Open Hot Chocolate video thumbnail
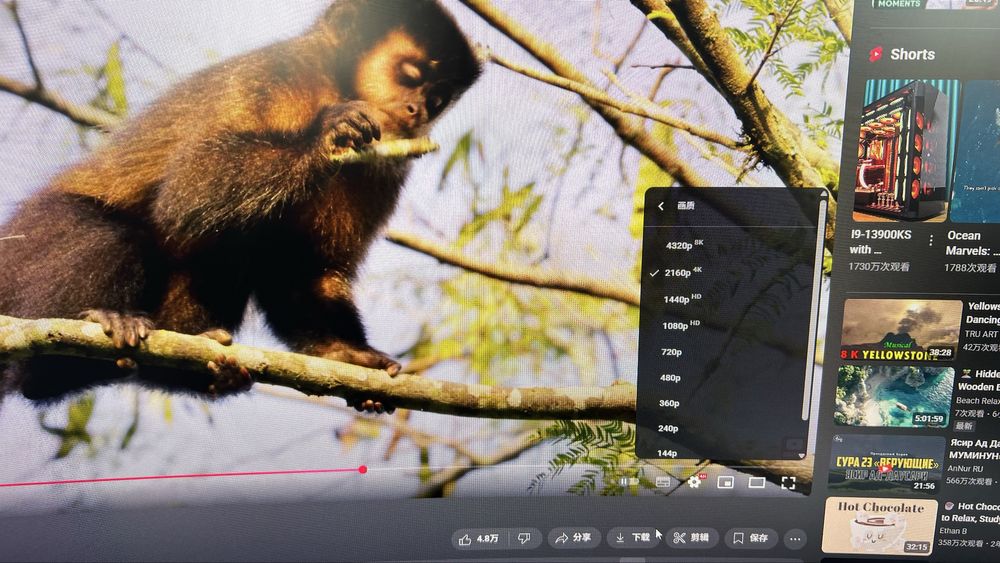The image size is (1000, 563). [x=879, y=527]
